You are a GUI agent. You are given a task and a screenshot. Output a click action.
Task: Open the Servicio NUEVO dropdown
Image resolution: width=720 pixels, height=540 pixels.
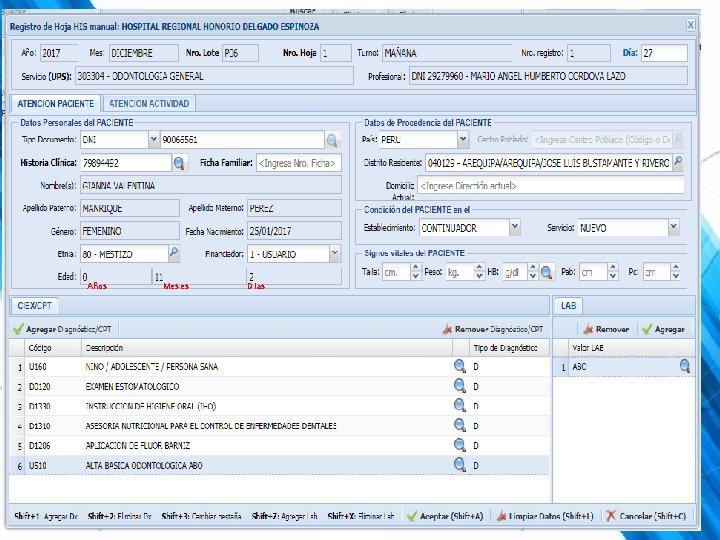673,227
